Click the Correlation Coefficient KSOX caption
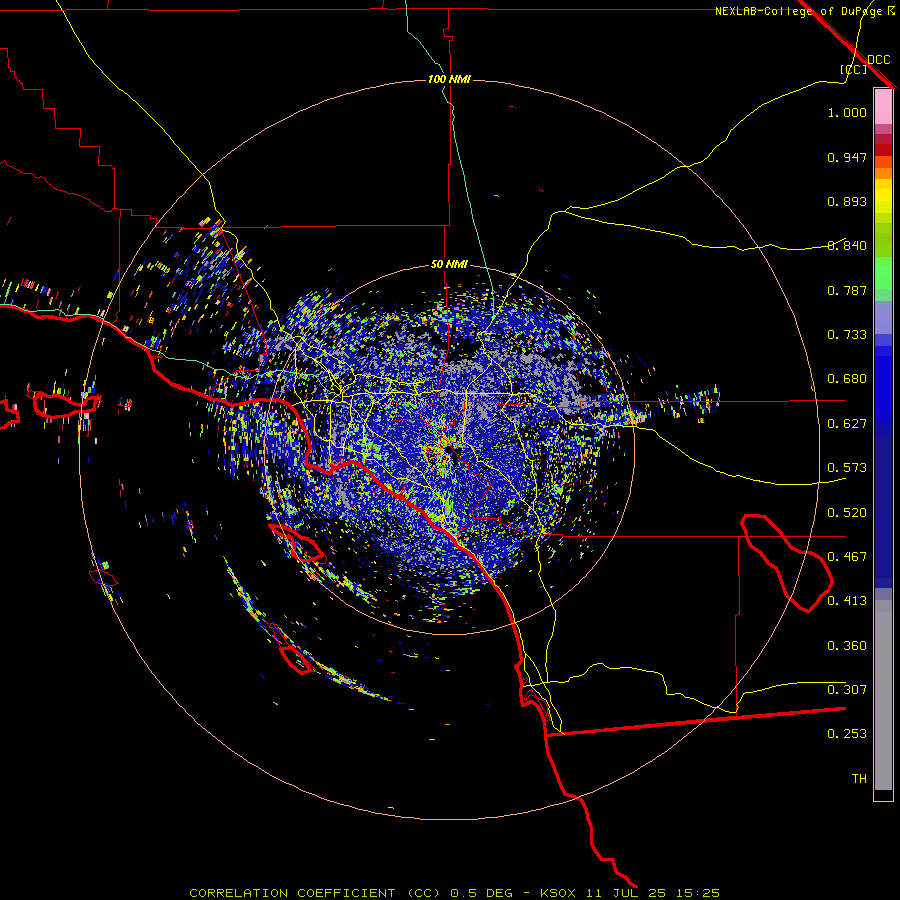The width and height of the screenshot is (900, 900). (454, 893)
